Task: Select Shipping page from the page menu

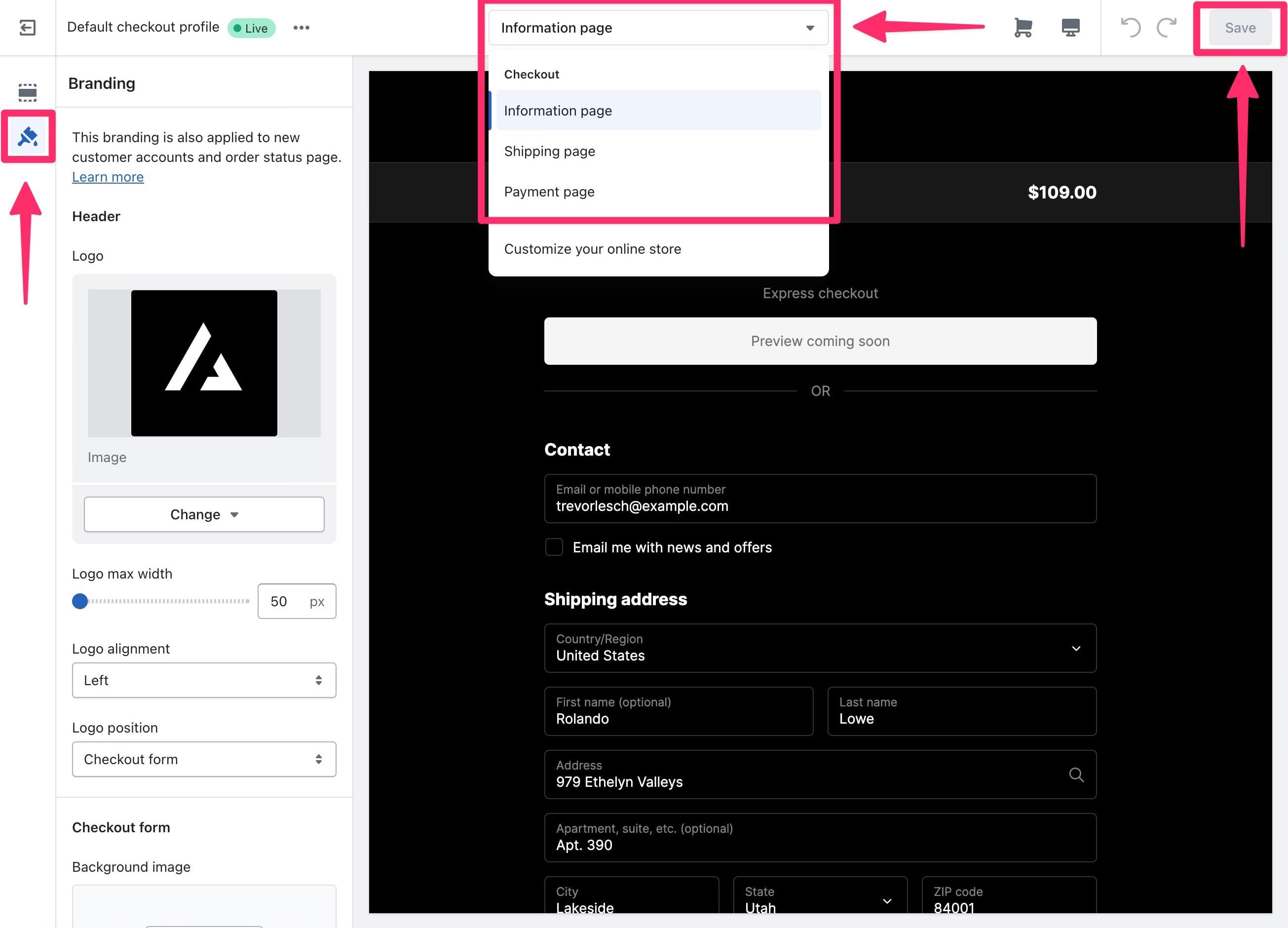Action: pyautogui.click(x=549, y=151)
